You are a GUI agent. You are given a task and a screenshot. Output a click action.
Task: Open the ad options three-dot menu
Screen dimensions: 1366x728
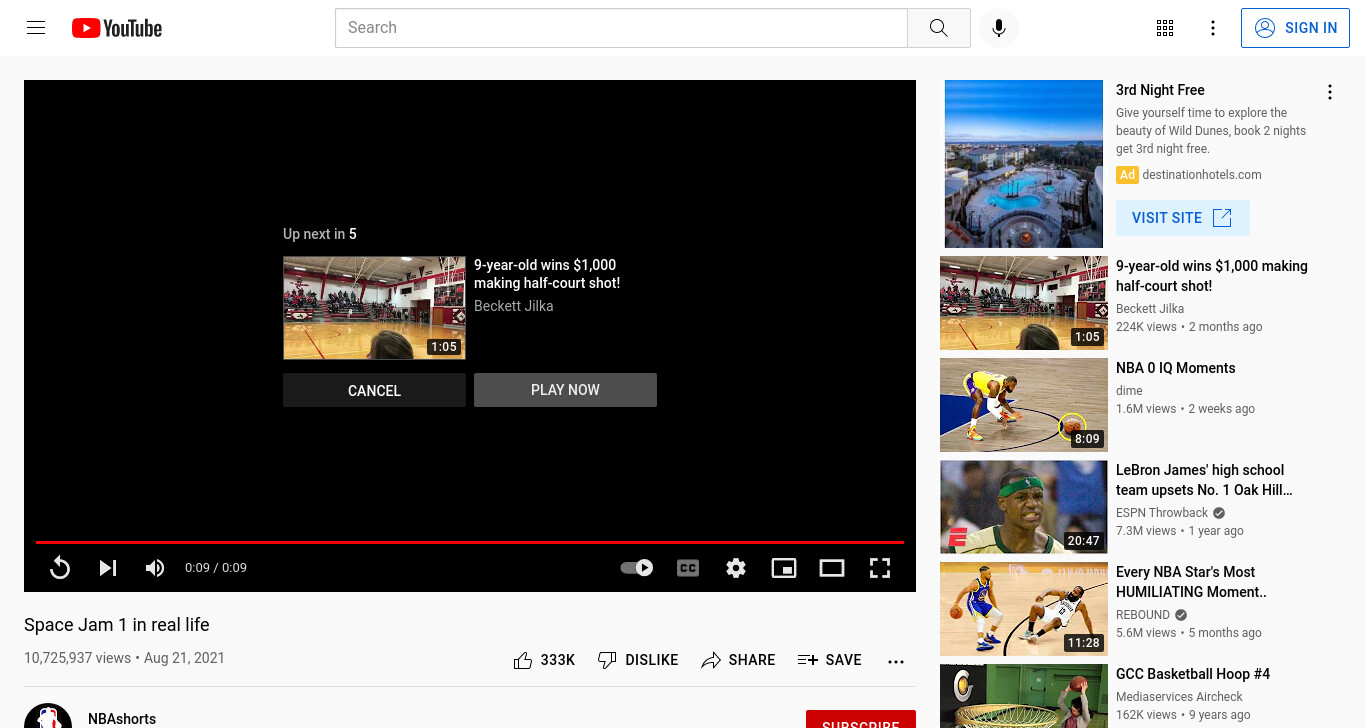(x=1330, y=92)
